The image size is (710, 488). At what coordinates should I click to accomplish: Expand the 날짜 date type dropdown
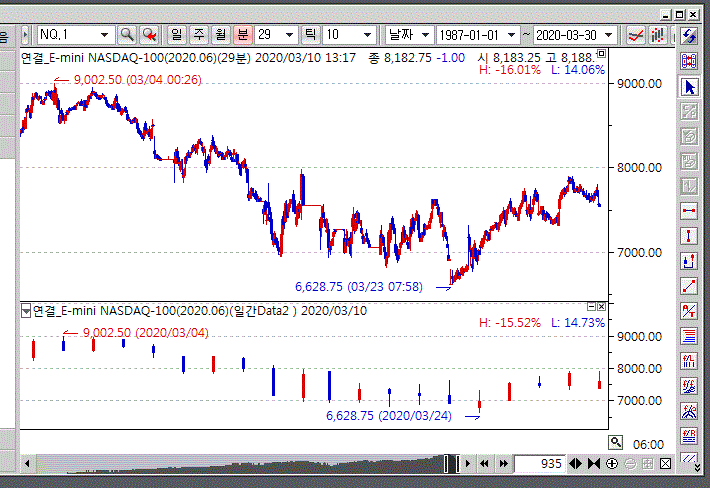[423, 35]
